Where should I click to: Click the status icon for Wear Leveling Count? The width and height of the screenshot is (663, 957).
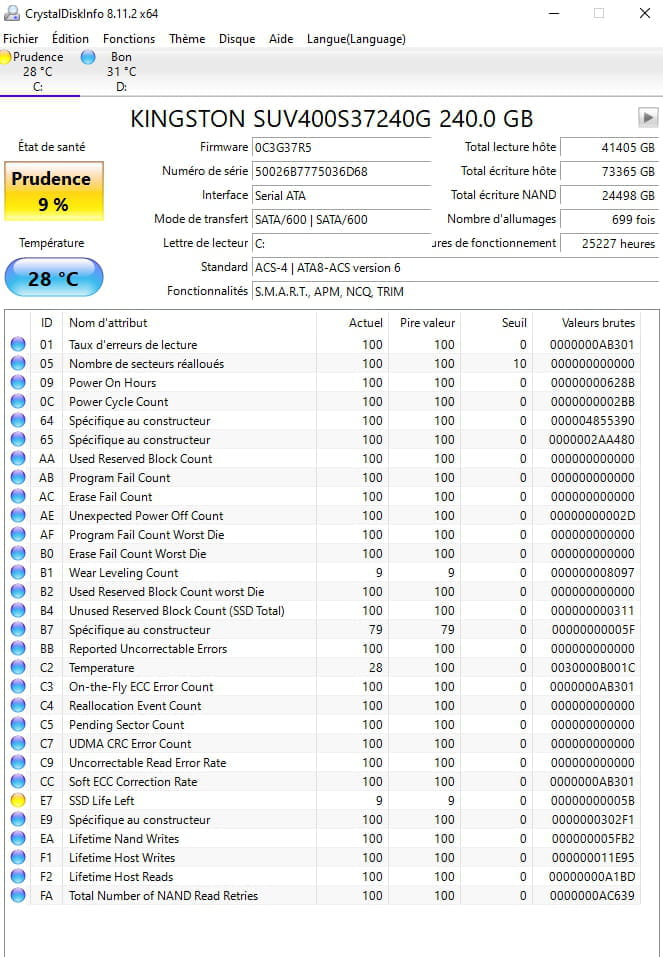tap(18, 572)
